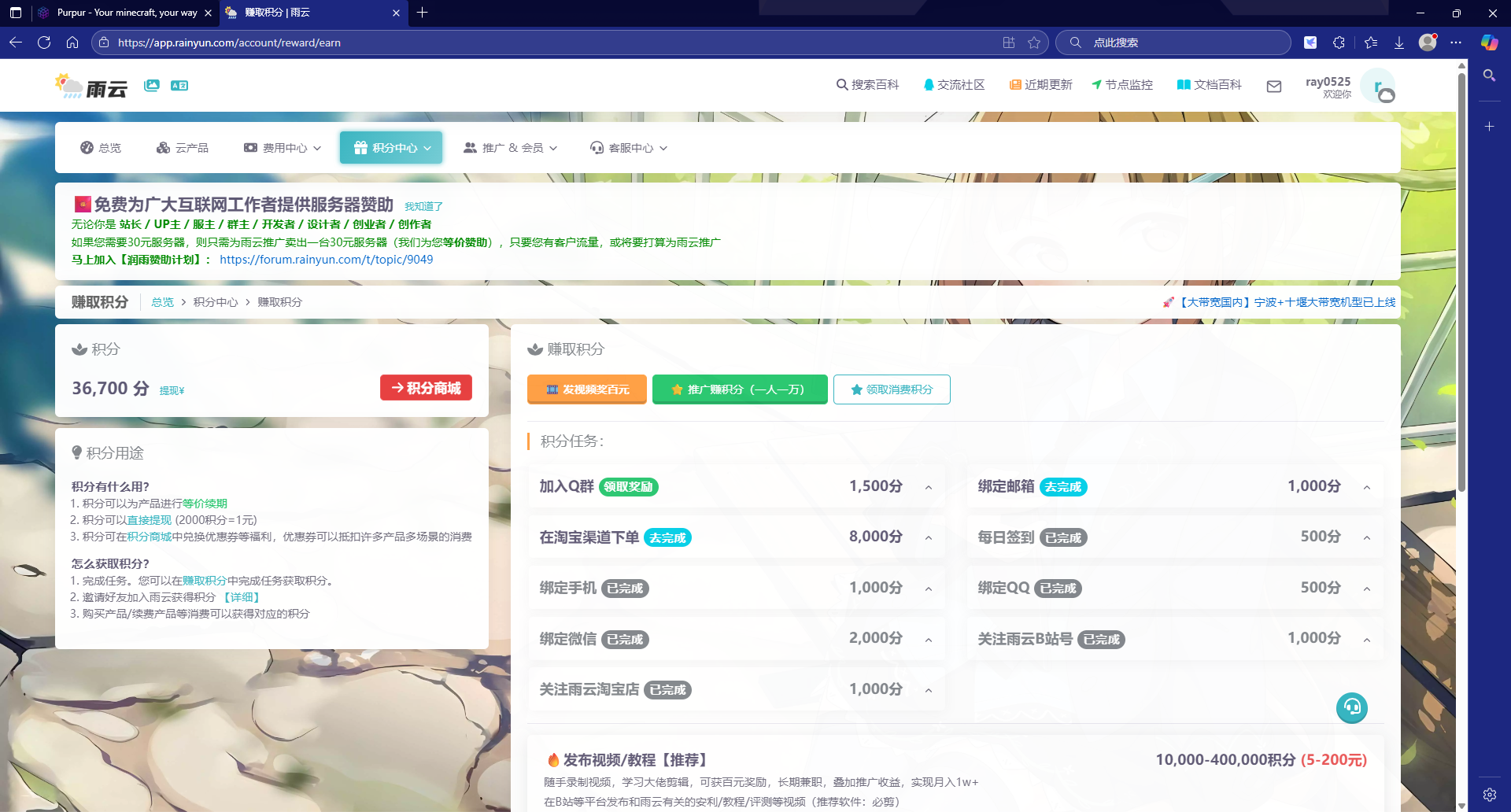This screenshot has width=1511, height=812.
Task: Open the split screen icon in address bar
Action: (1009, 42)
